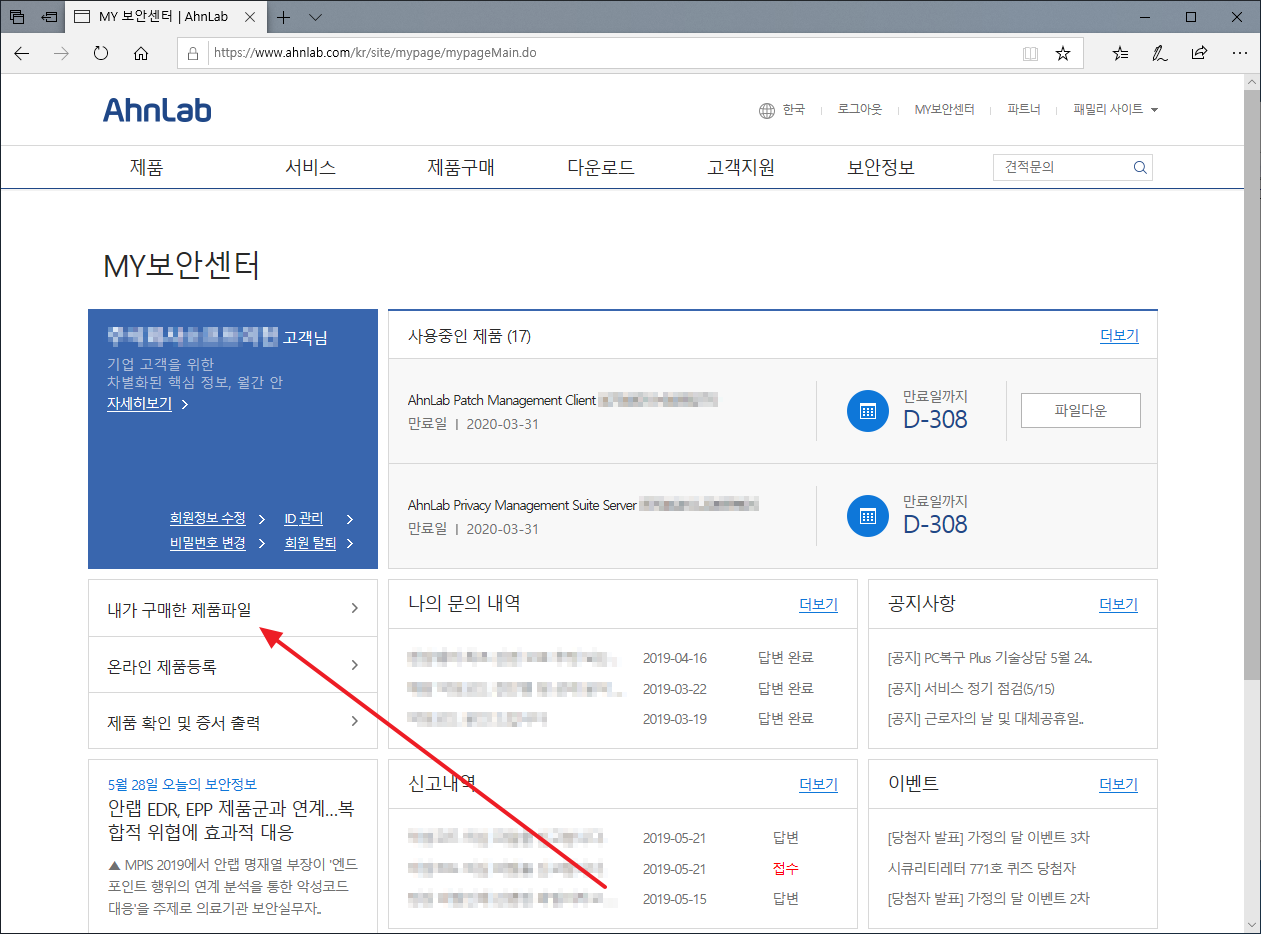Screen dimensions: 1261x934
Task: Click 더보기 for 이벤트
Action: pyautogui.click(x=1119, y=785)
